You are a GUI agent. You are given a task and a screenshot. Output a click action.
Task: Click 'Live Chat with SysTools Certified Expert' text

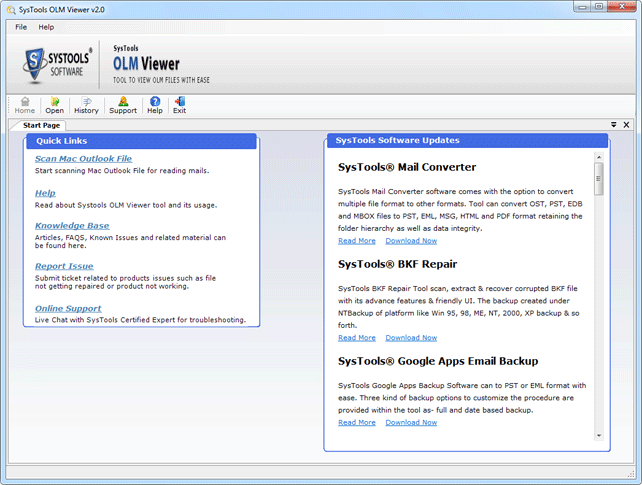pyautogui.click(x=140, y=320)
